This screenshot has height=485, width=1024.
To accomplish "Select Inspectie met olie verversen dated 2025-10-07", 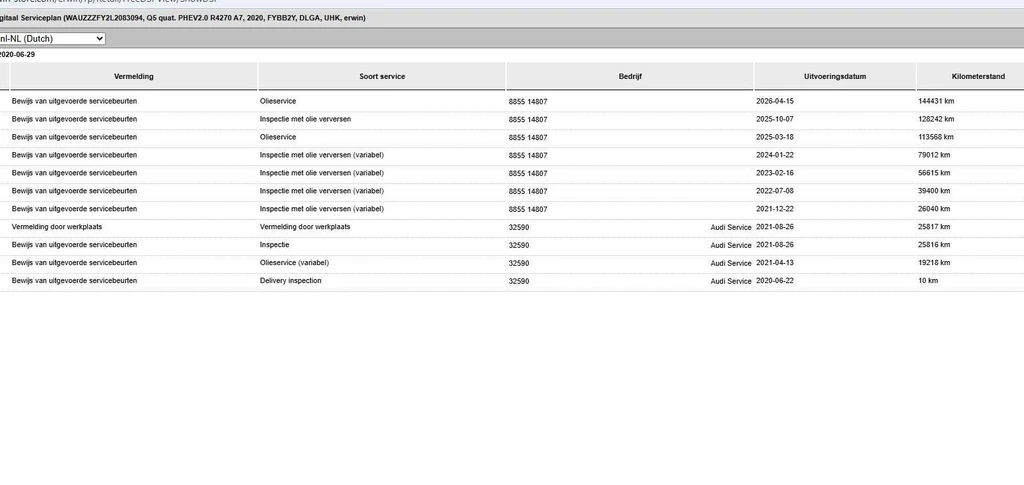I will pyautogui.click(x=306, y=119).
